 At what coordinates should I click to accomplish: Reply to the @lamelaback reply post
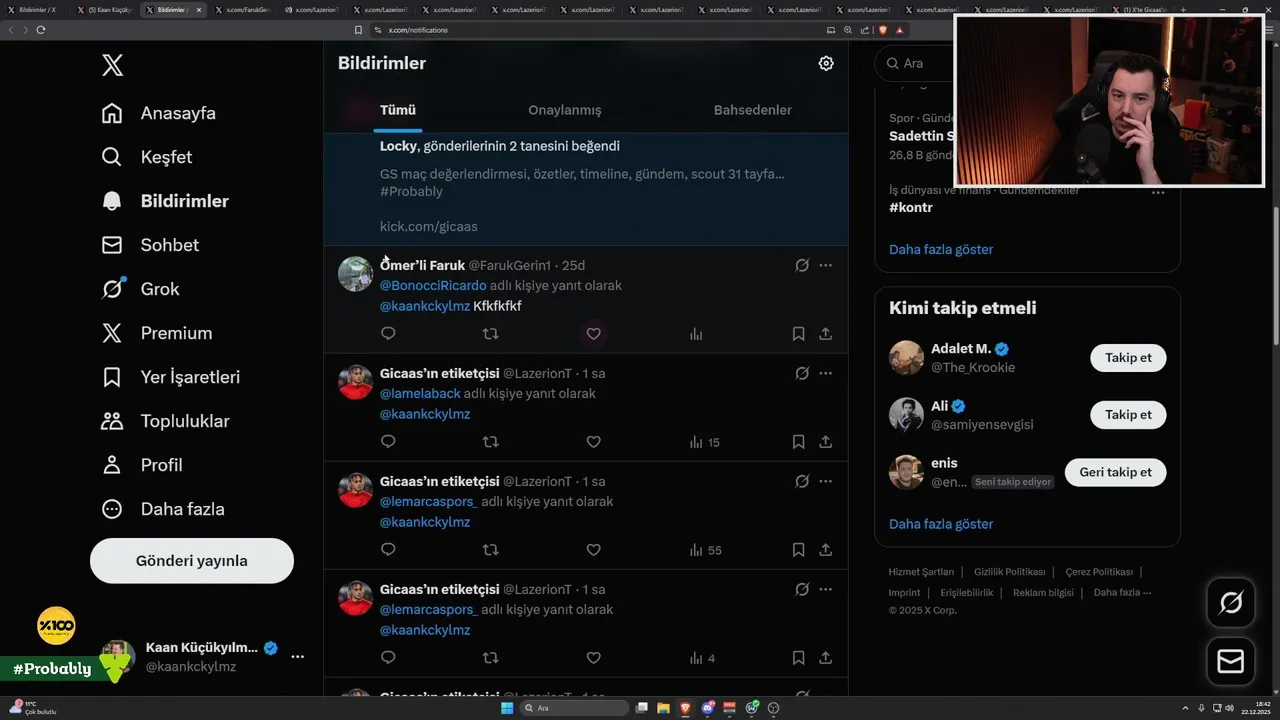tap(388, 442)
